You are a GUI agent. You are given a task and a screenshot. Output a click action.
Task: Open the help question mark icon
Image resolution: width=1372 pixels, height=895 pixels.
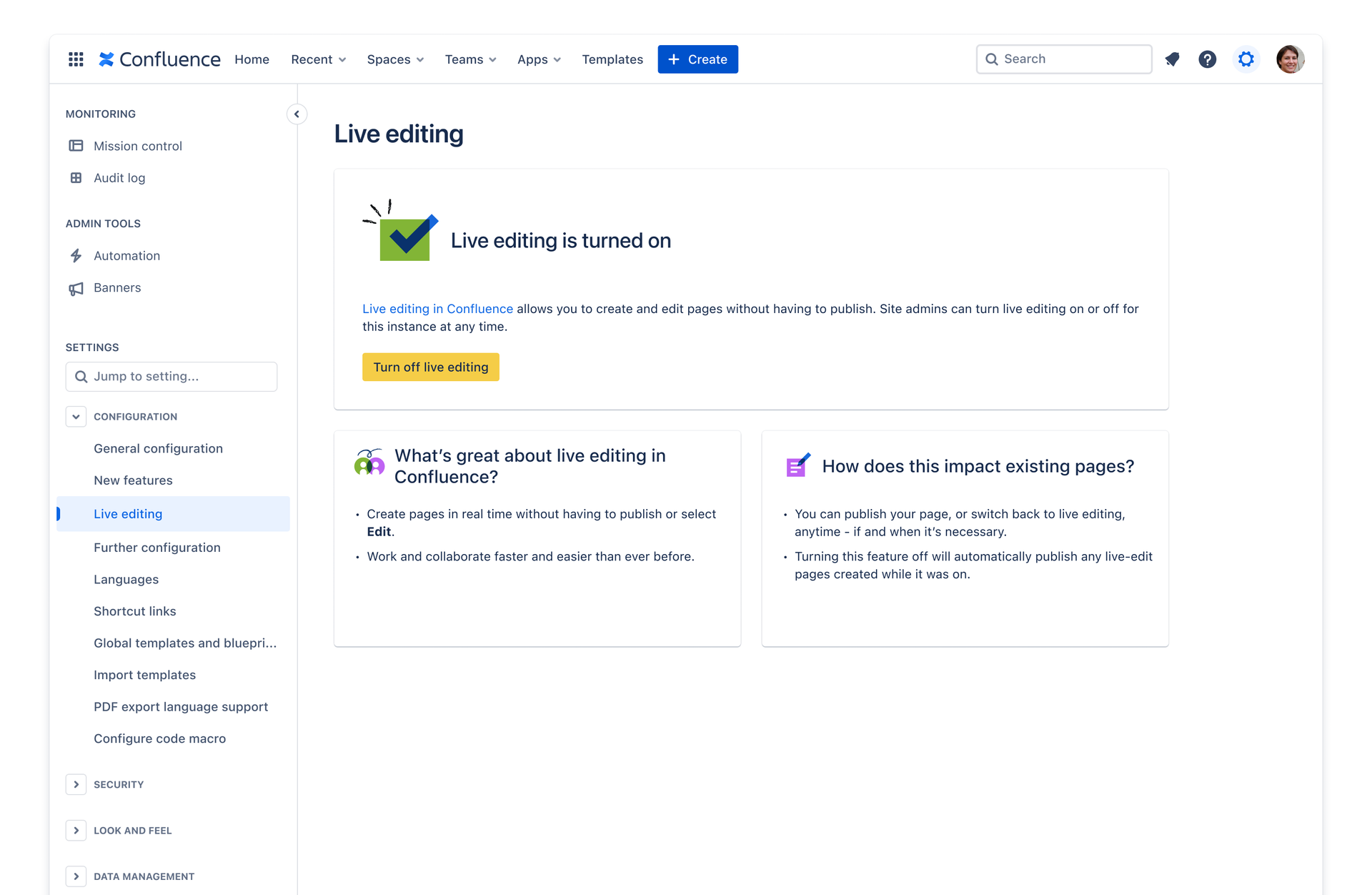click(x=1207, y=59)
